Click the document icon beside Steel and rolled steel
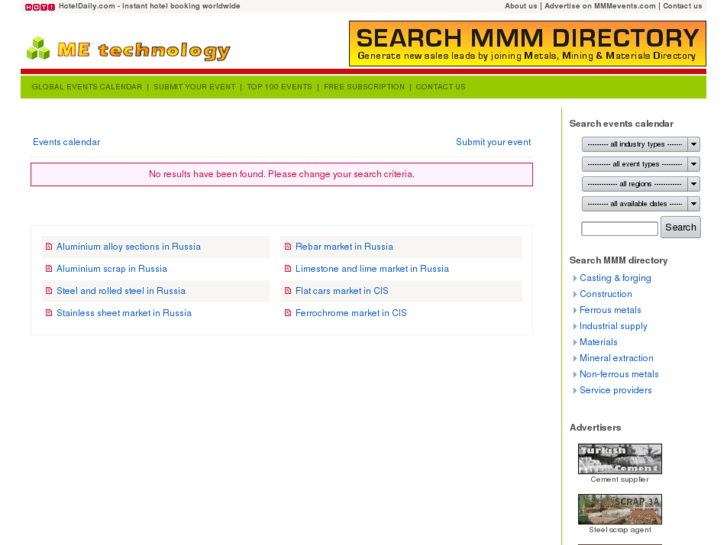Viewport: 727px width, 545px height. [49, 291]
